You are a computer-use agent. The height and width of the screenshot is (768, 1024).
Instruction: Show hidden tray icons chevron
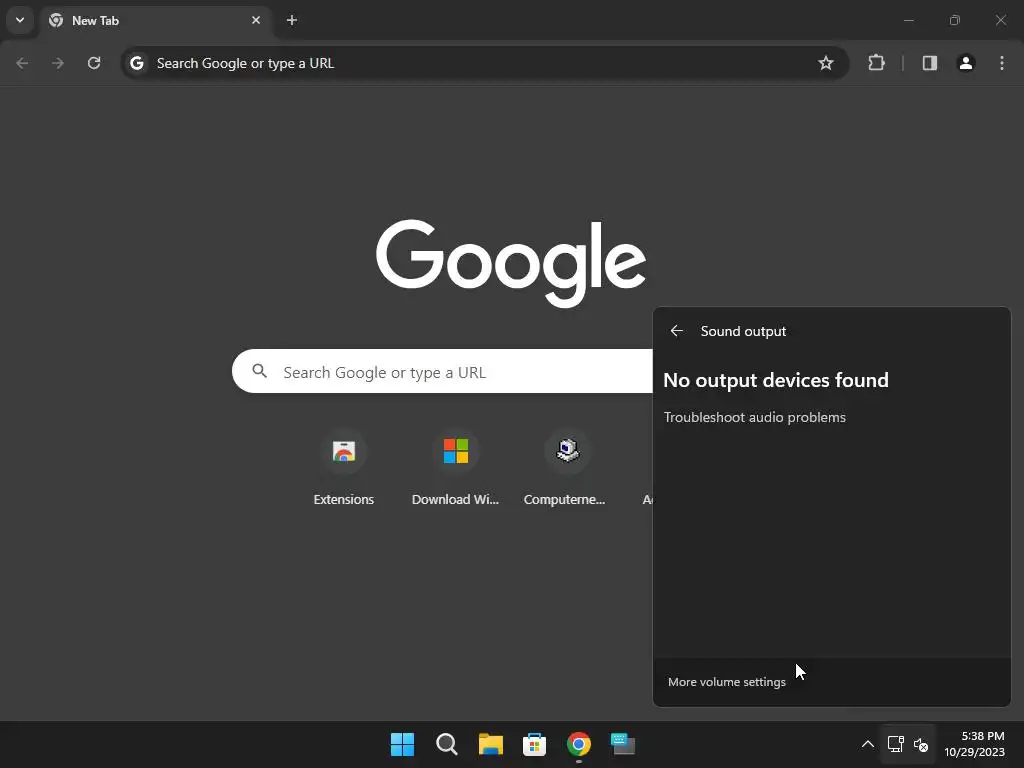867,744
